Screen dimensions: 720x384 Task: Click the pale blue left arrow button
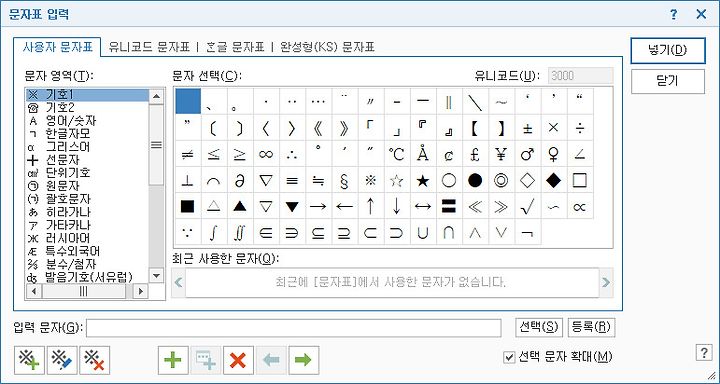(x=271, y=360)
